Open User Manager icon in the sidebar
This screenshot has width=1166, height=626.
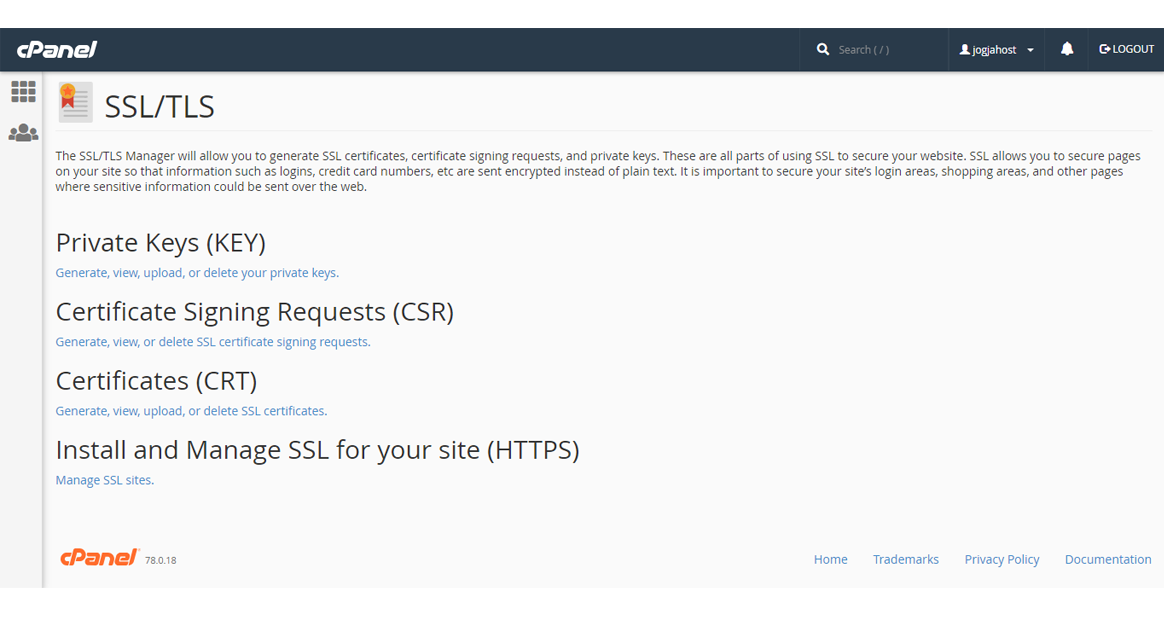[24, 133]
